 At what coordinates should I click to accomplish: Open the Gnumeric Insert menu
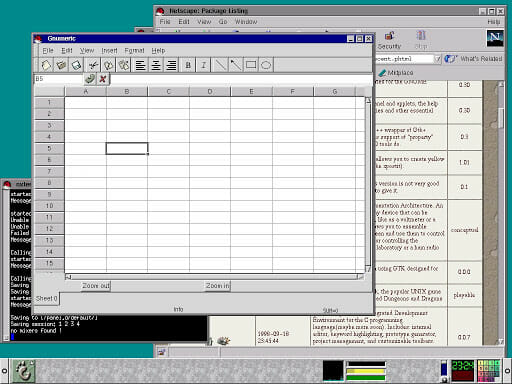(x=109, y=50)
